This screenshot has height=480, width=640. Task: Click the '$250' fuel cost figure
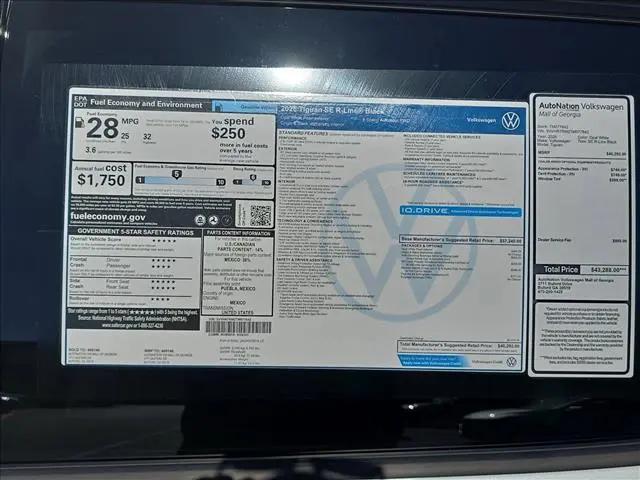pos(228,133)
